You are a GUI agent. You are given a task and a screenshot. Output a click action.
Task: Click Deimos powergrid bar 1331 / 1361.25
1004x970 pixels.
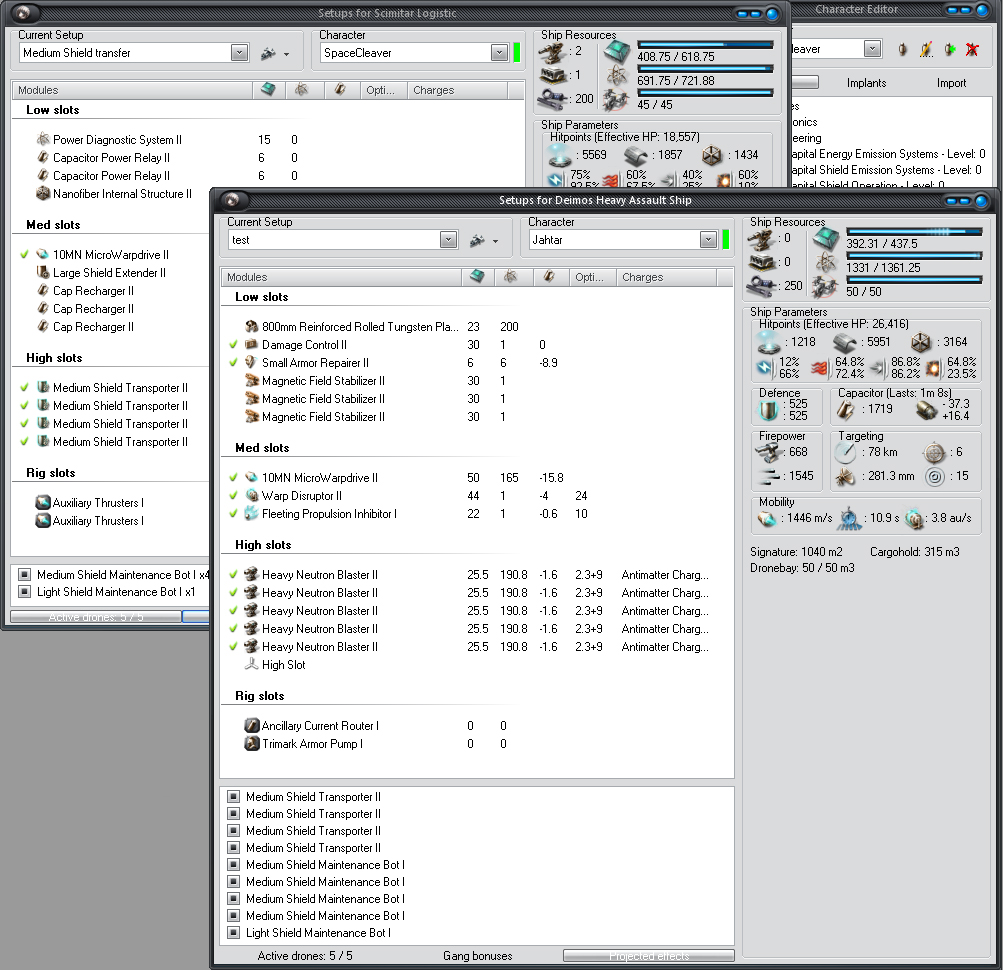914,255
